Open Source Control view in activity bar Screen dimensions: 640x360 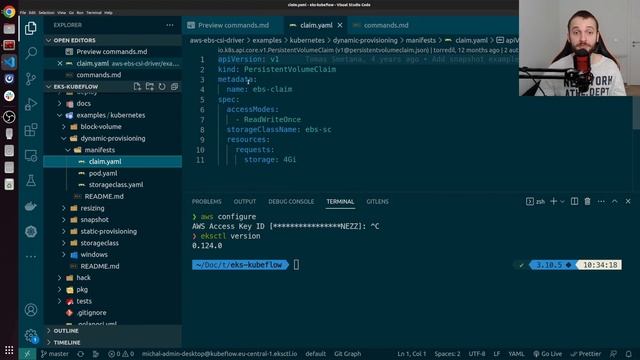[31, 78]
